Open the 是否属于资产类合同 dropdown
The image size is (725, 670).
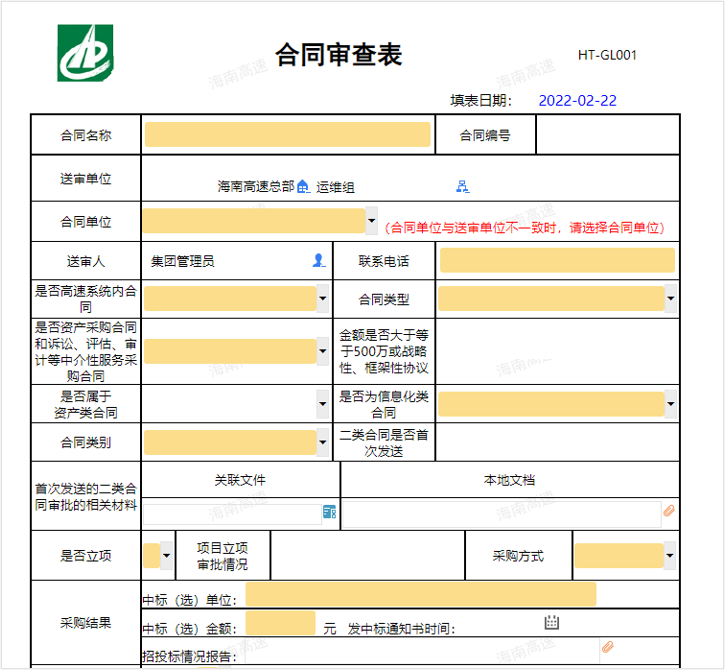323,404
